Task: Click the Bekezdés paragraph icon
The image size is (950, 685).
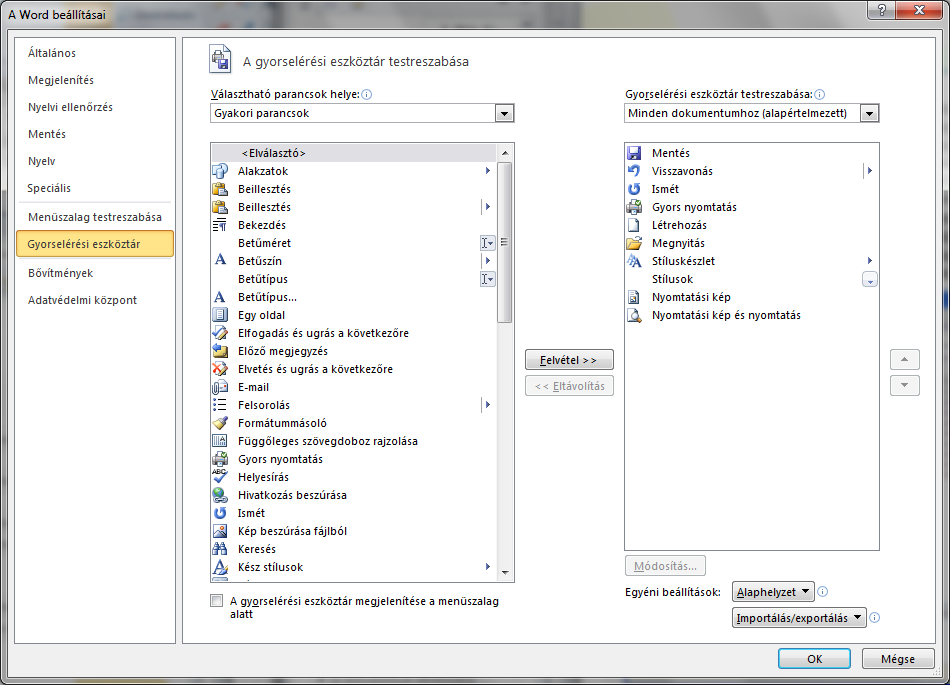Action: [220, 225]
